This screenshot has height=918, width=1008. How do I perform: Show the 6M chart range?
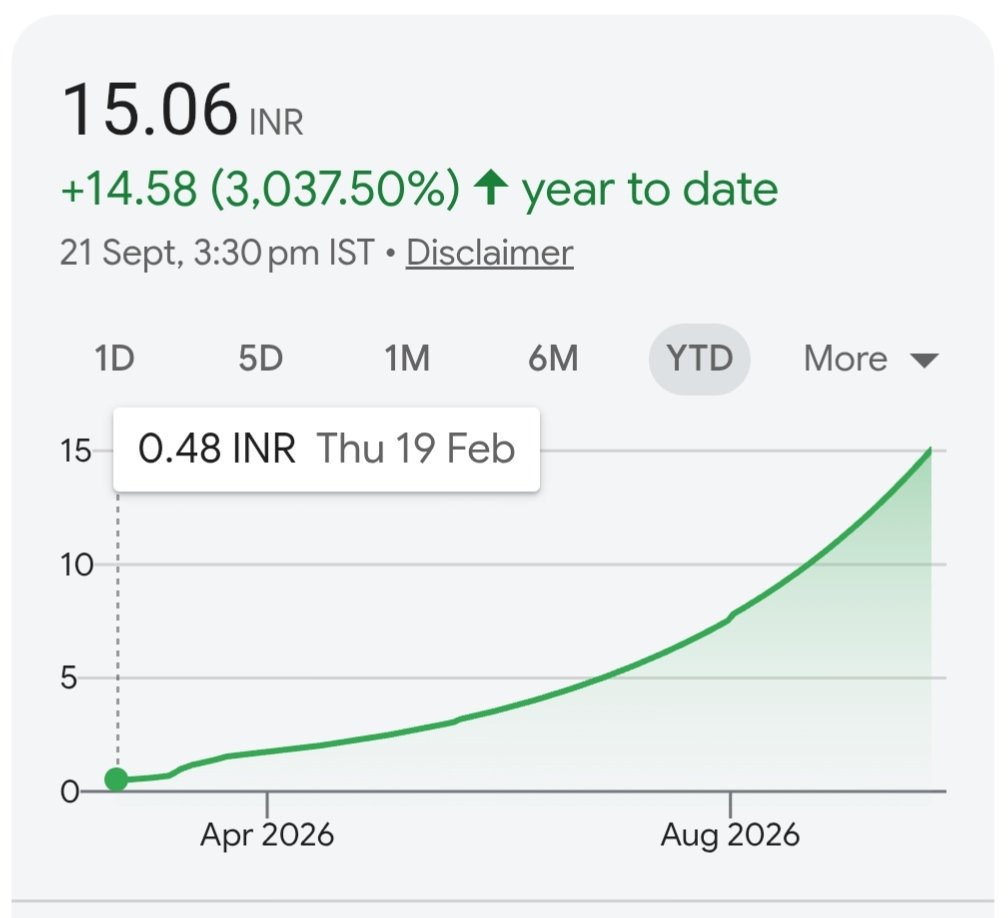[553, 359]
